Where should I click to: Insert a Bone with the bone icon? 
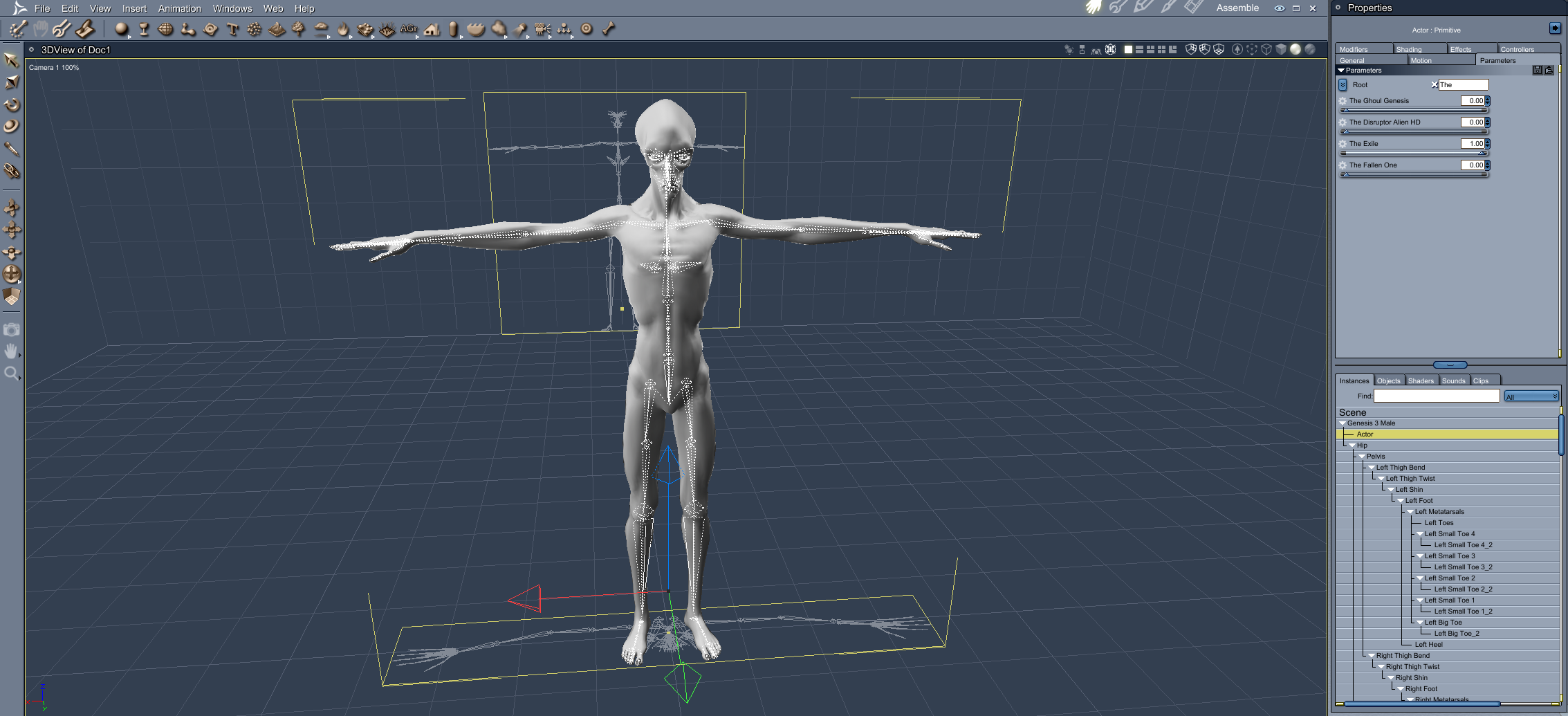click(x=609, y=29)
